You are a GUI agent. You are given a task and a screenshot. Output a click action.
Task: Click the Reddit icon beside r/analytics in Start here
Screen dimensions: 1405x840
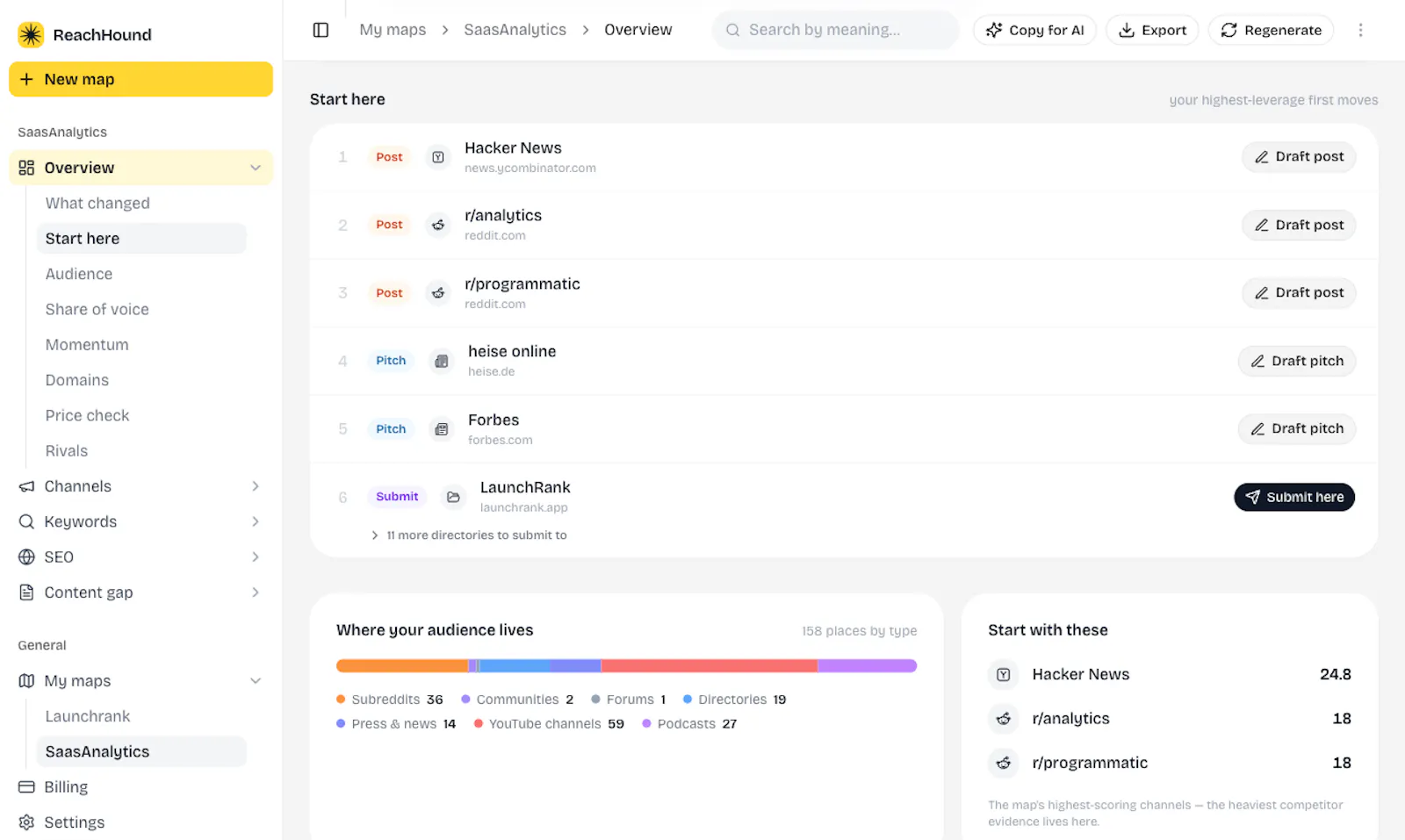(437, 225)
